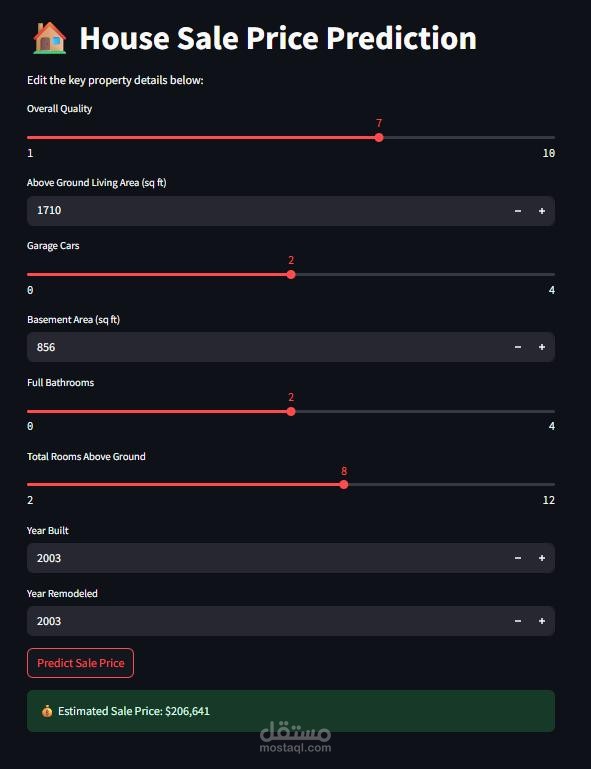Increase Above Ground Living Area with plus icon
This screenshot has width=591, height=769.
point(542,211)
